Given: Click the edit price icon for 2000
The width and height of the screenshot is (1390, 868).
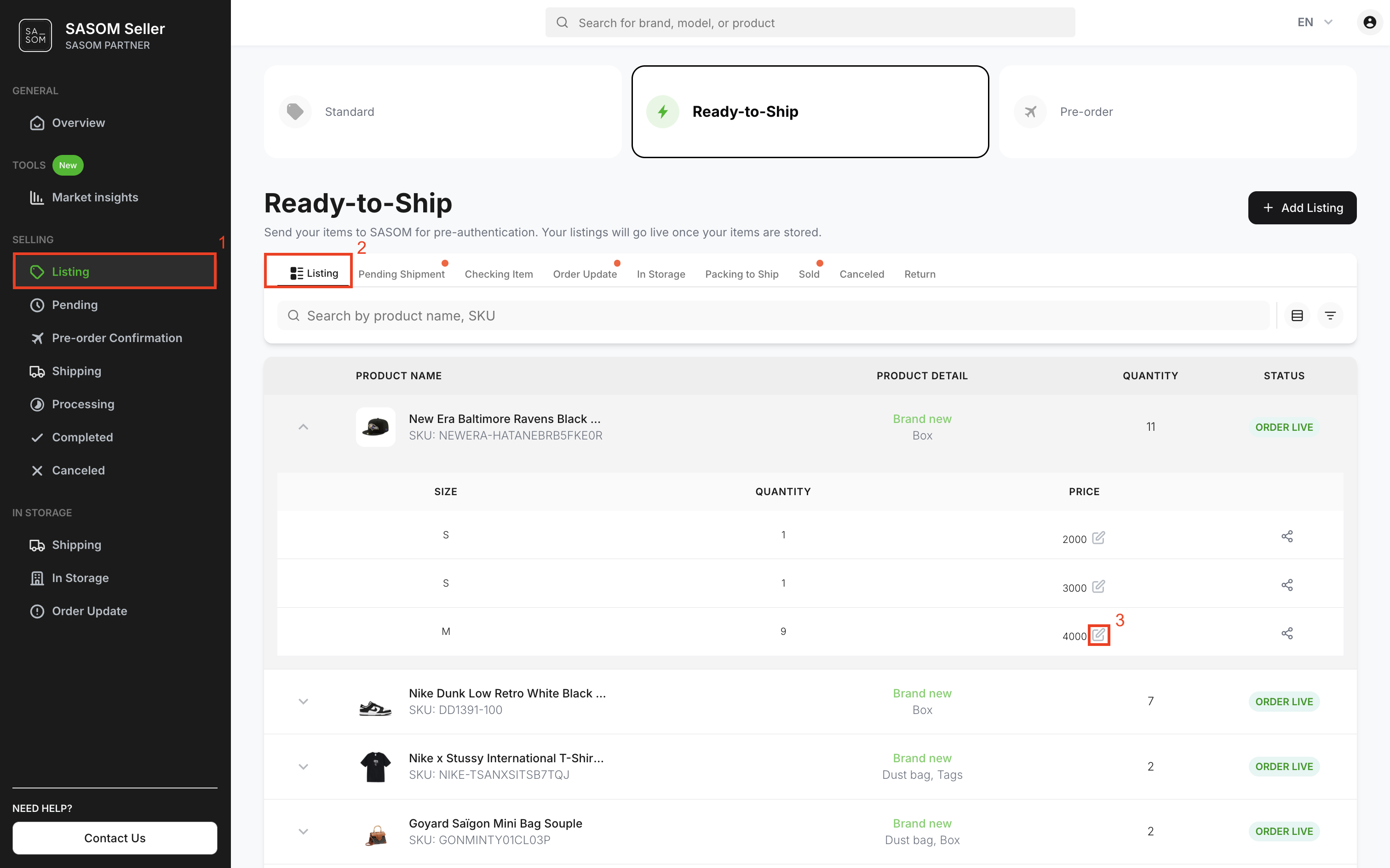Looking at the screenshot, I should pos(1098,538).
